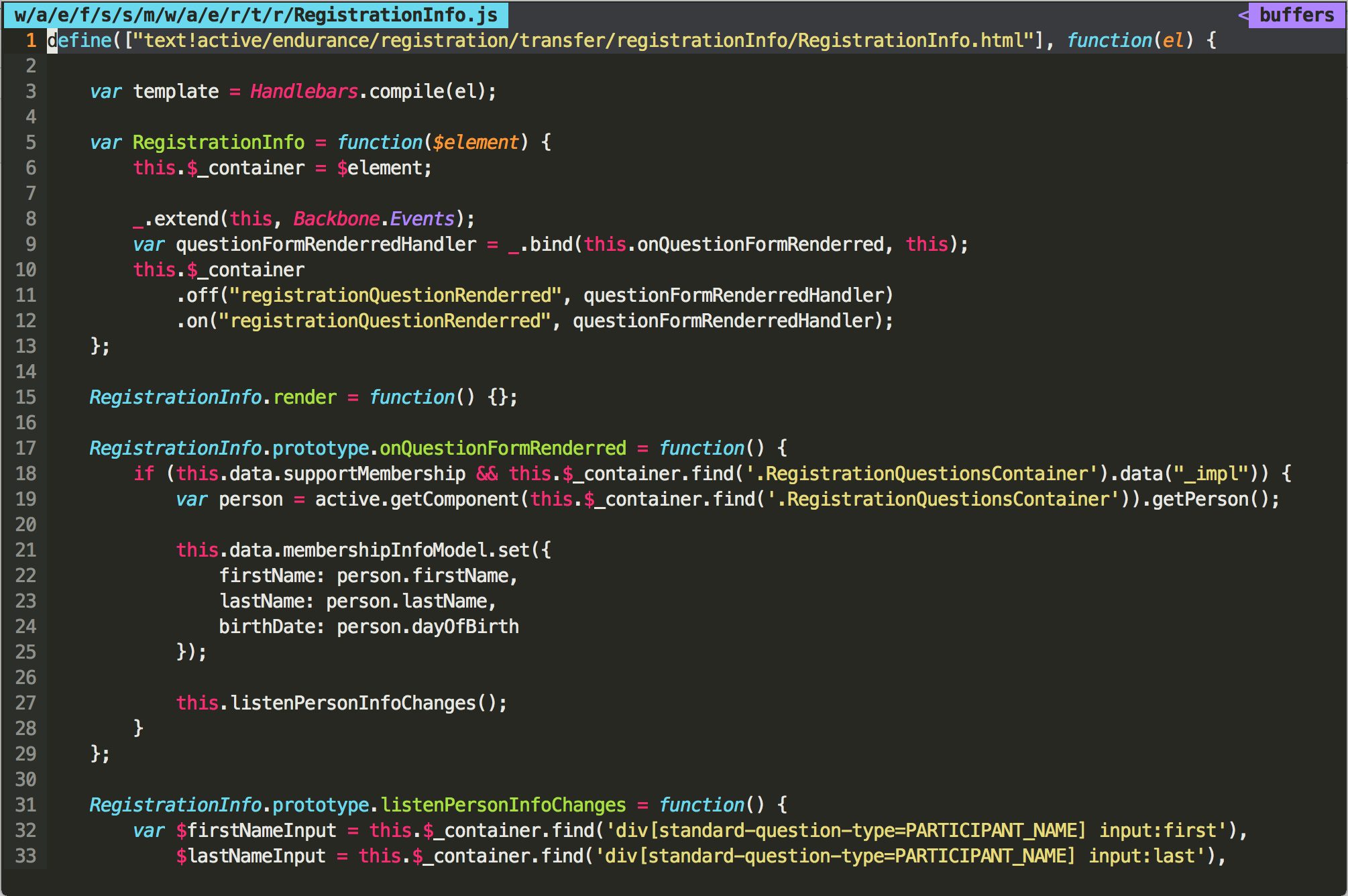The height and width of the screenshot is (896, 1348).
Task: Click the buffers label at top right
Action: tap(1296, 15)
